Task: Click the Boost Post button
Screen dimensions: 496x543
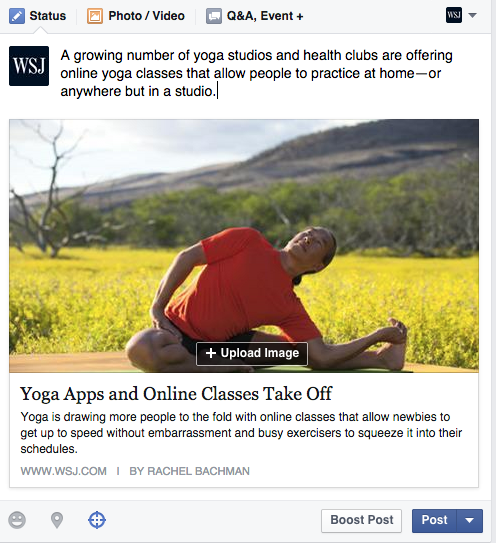Action: coord(361,520)
